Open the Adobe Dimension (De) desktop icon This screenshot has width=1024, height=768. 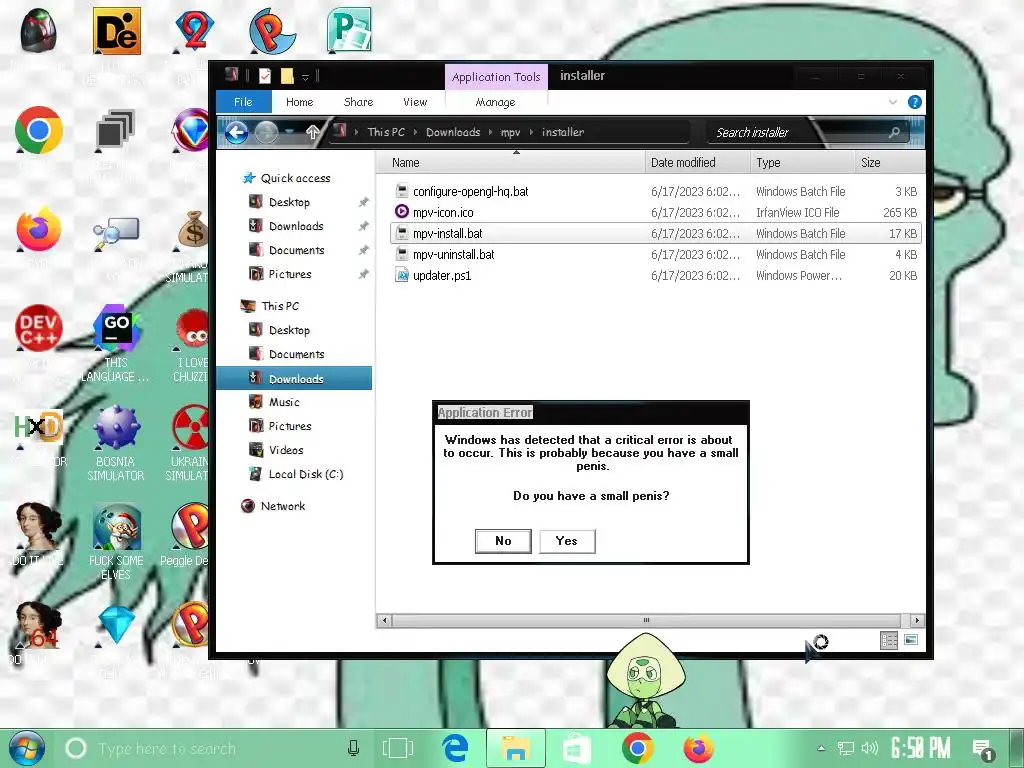click(116, 31)
